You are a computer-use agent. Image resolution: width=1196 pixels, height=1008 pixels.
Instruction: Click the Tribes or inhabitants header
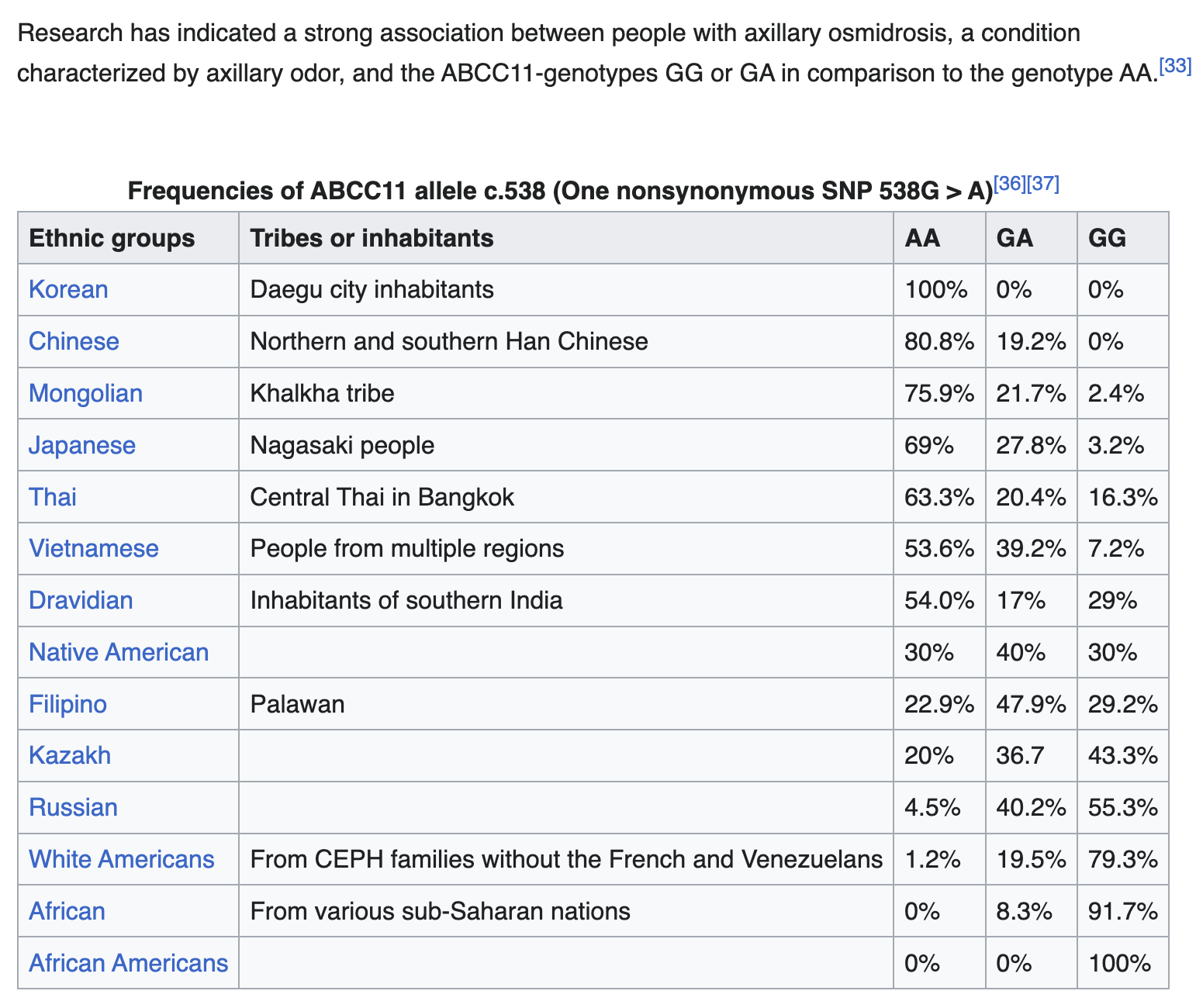(372, 238)
